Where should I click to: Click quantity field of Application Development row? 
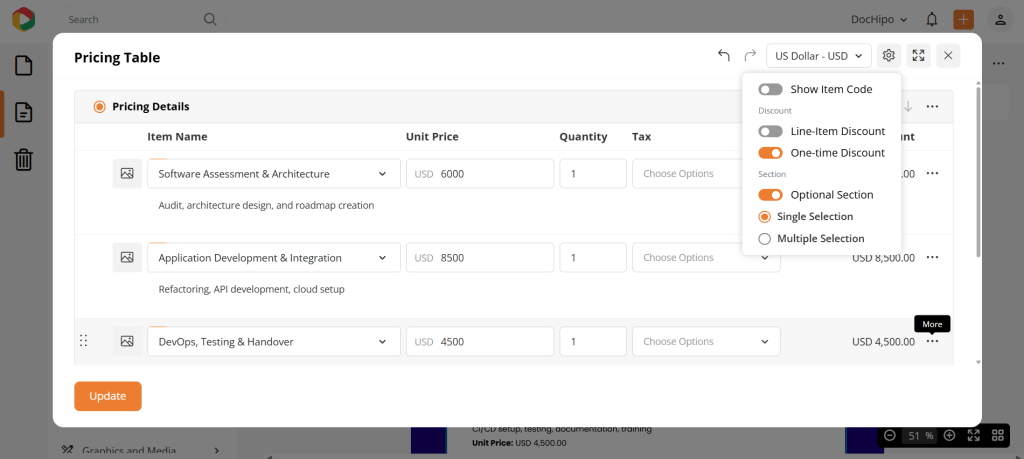(593, 257)
